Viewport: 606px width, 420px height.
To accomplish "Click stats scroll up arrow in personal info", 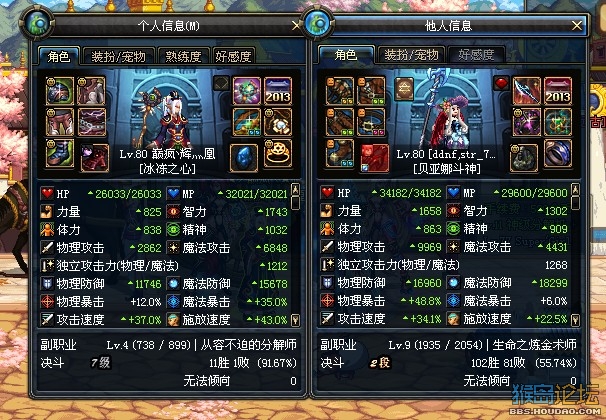I will click(x=295, y=189).
